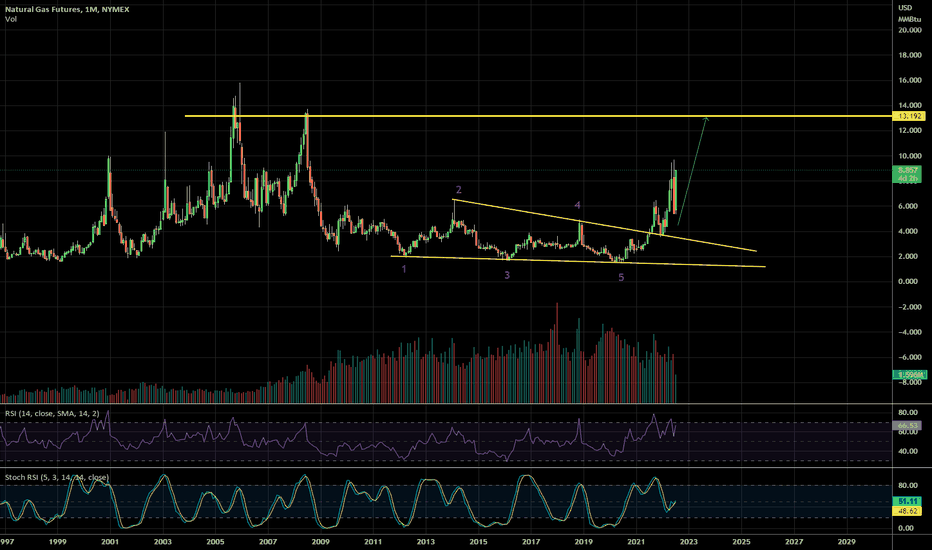Click the 1999 year on time axis
Viewport: 932px width, 550px height.
pos(58,542)
